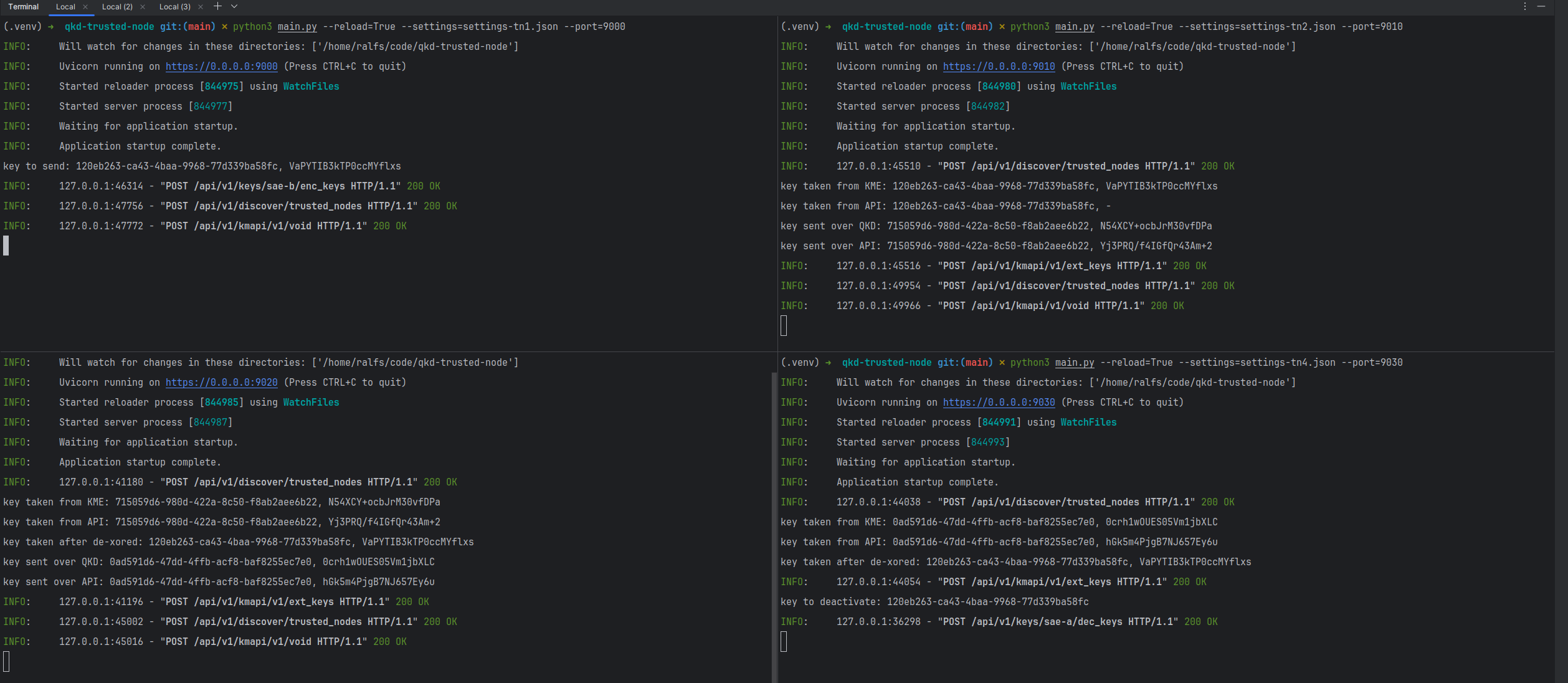
Task: Click the 'key to deactivate:' log line
Action: 934,602
